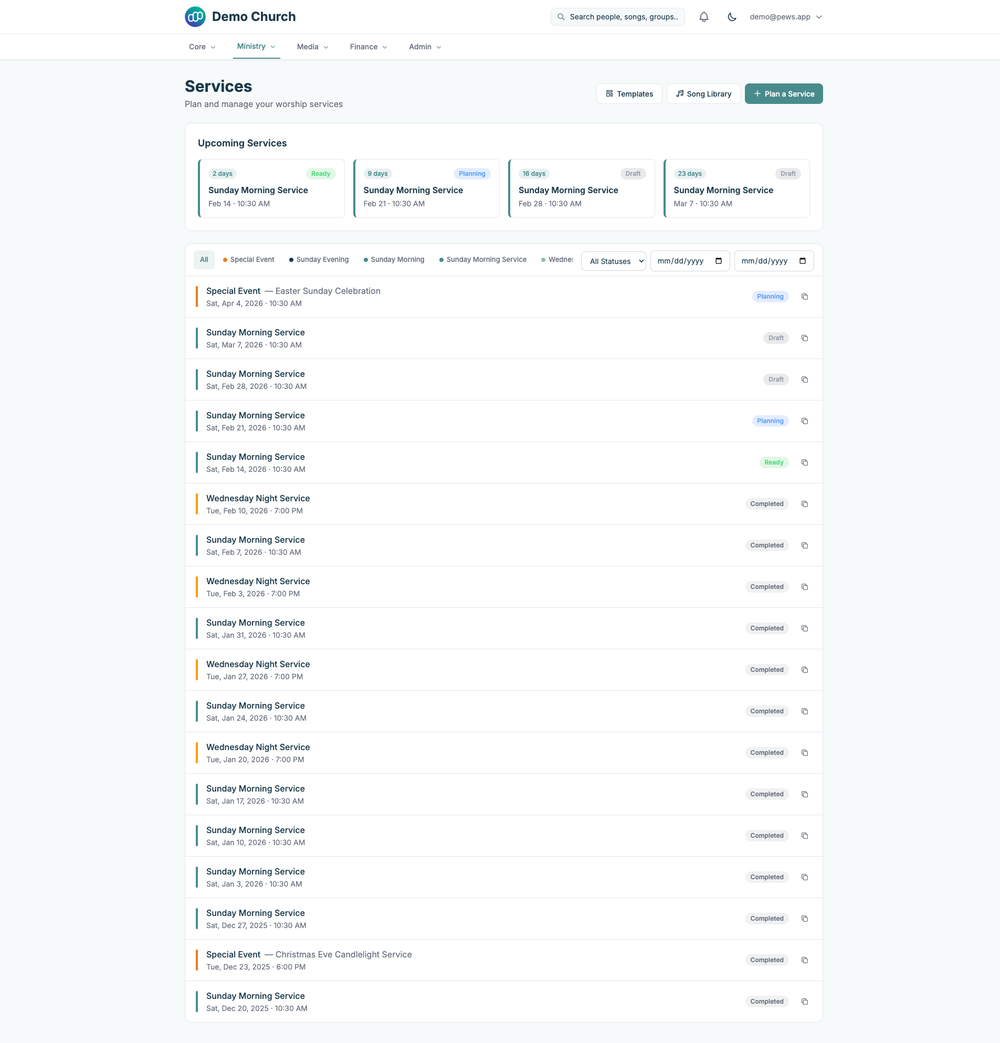Duplicate the Jan 27 Wednesday Night Service
Screen dimensions: 1000x1043
[x=804, y=670]
